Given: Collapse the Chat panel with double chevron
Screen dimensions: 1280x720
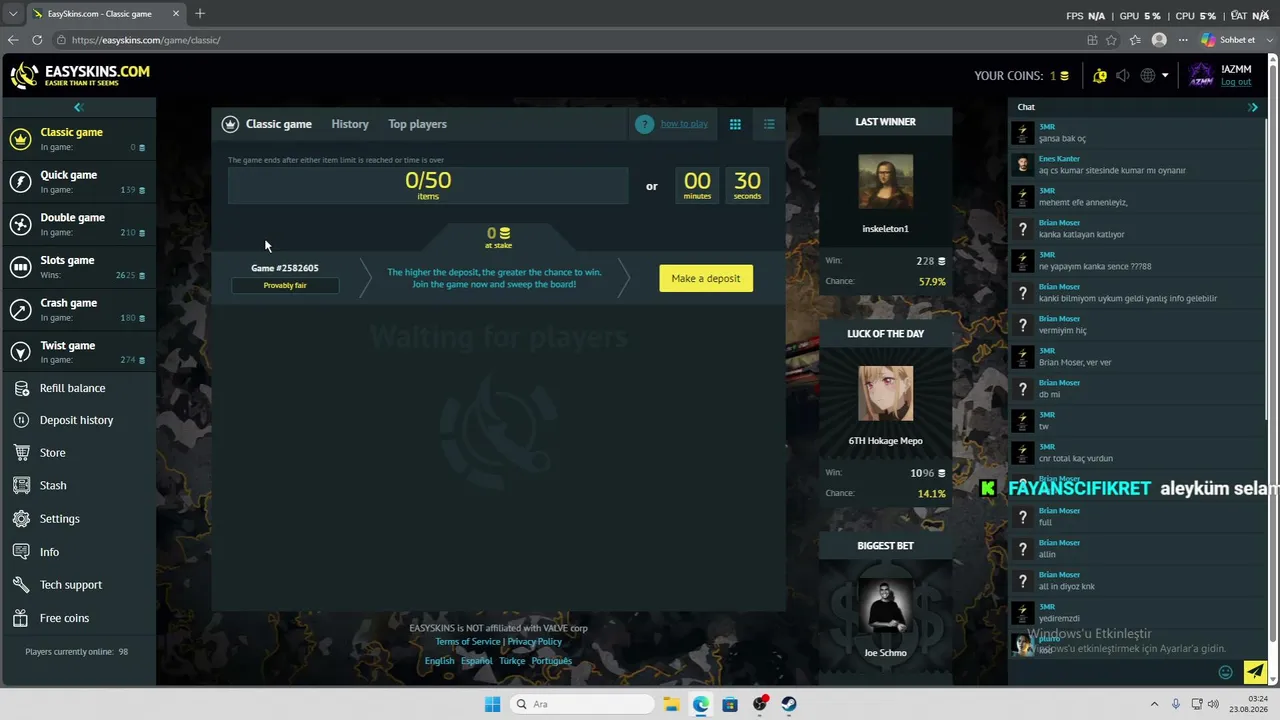Looking at the screenshot, I should [1253, 107].
